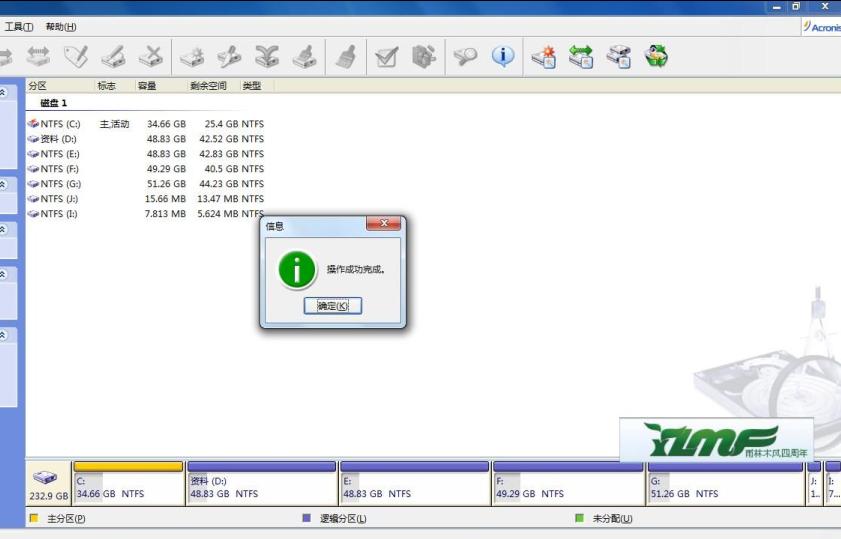Click the grayed cleanup brush toolbar icon

(x=346, y=56)
